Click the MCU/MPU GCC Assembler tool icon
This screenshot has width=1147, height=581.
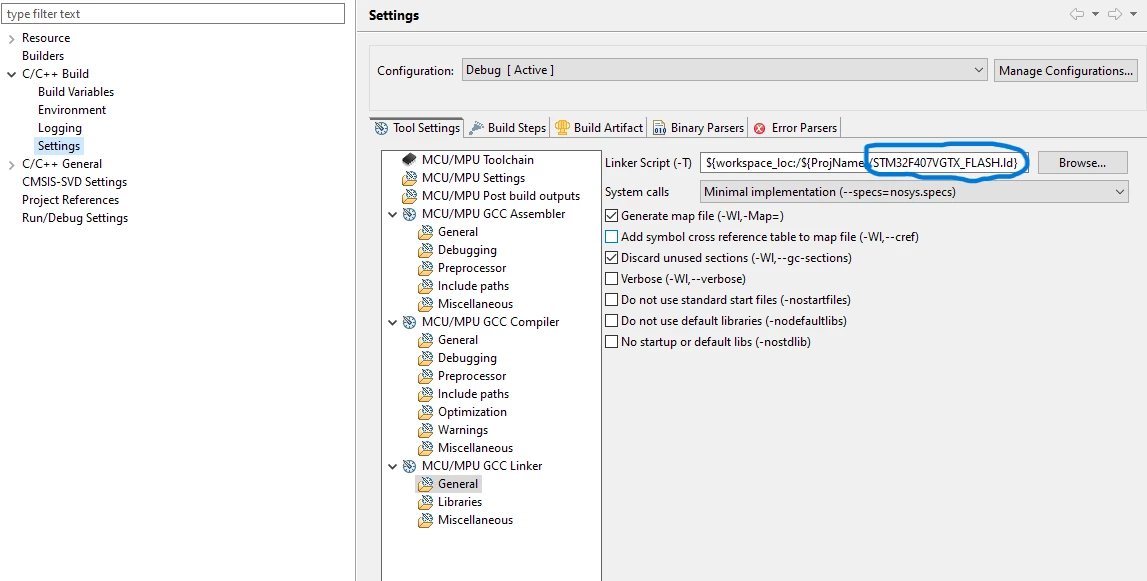[x=410, y=214]
